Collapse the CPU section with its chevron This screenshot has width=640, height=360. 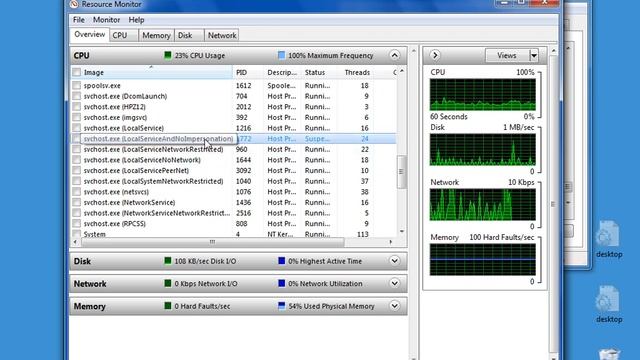[394, 55]
